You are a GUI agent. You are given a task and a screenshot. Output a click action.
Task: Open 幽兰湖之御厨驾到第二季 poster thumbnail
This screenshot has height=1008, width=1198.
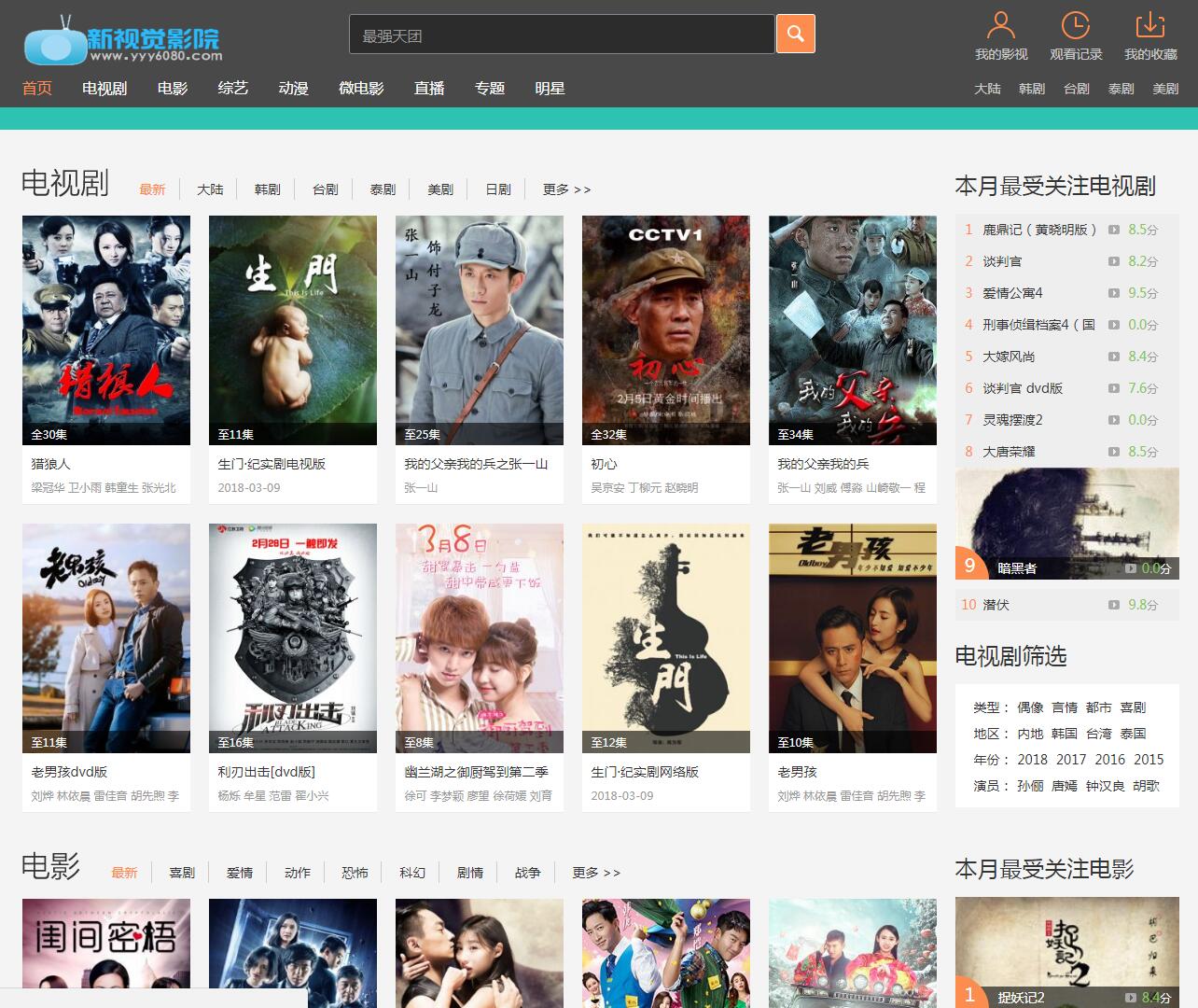480,638
